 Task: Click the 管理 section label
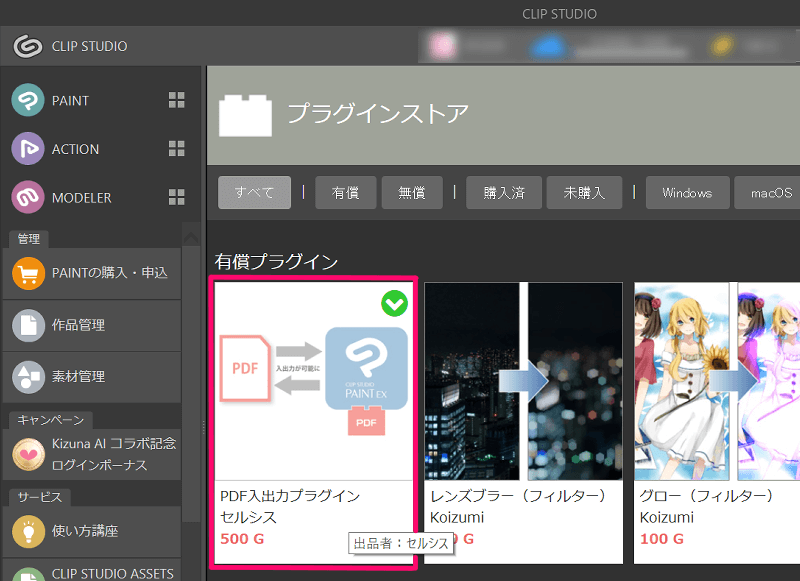(29, 239)
